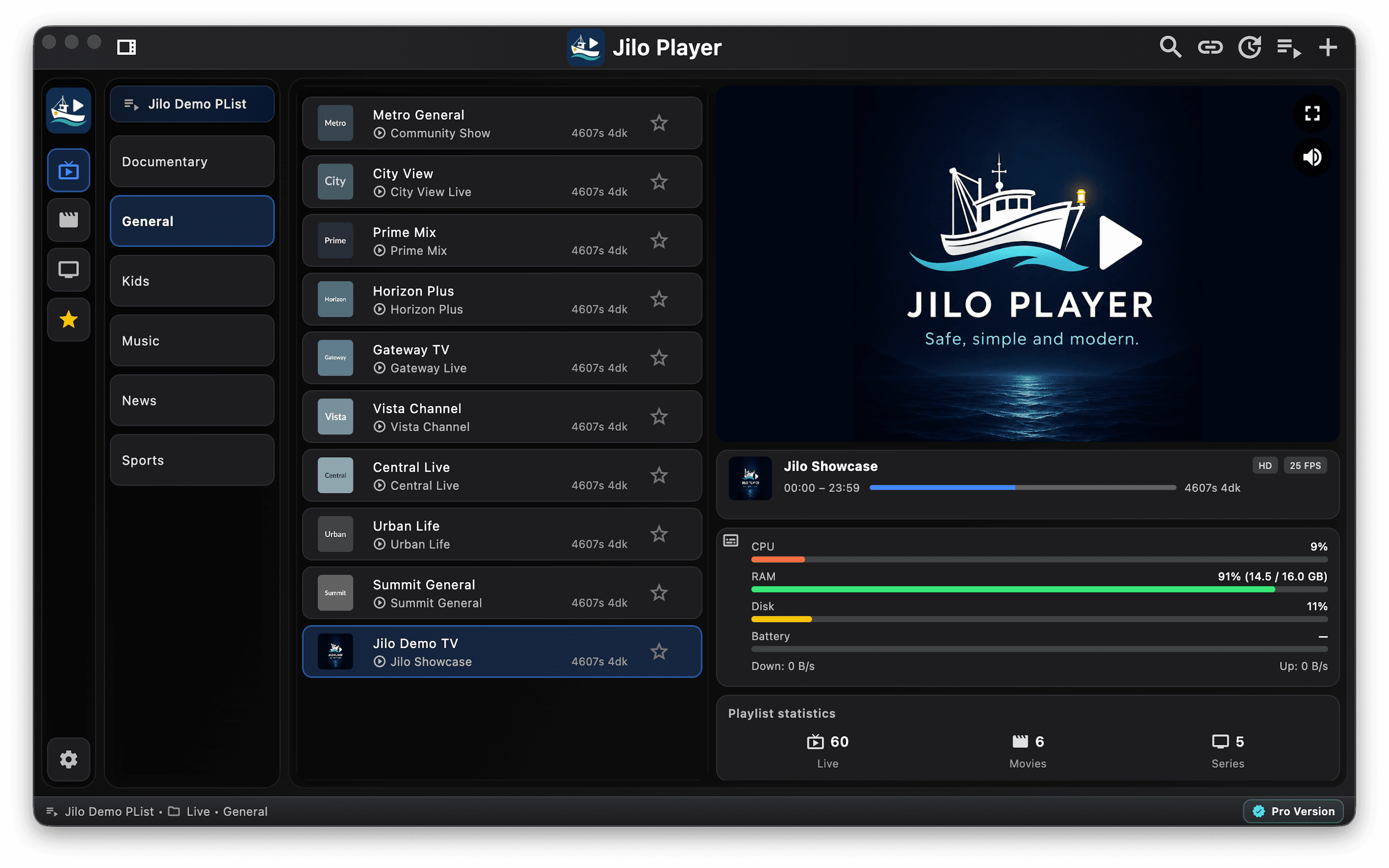
Task: Click the Movies count in playlist statistics
Action: (1027, 751)
